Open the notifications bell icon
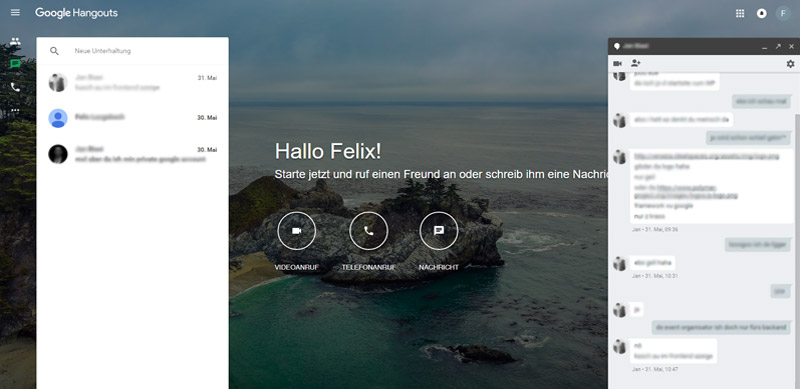The image size is (800, 389). tap(762, 13)
